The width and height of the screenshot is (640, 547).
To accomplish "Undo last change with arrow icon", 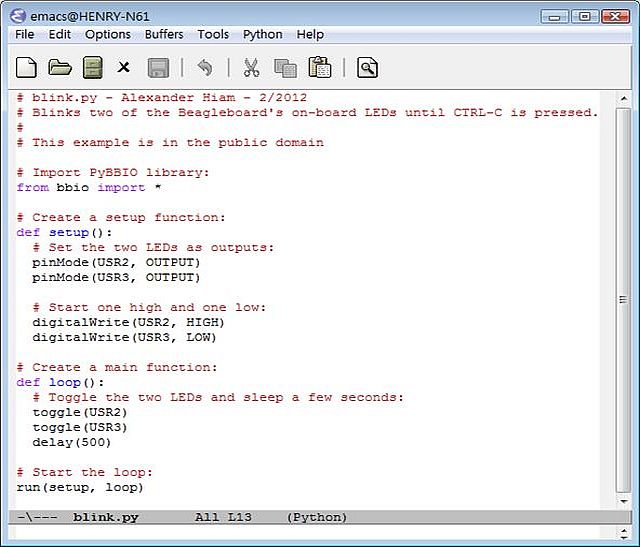I will coord(205,67).
